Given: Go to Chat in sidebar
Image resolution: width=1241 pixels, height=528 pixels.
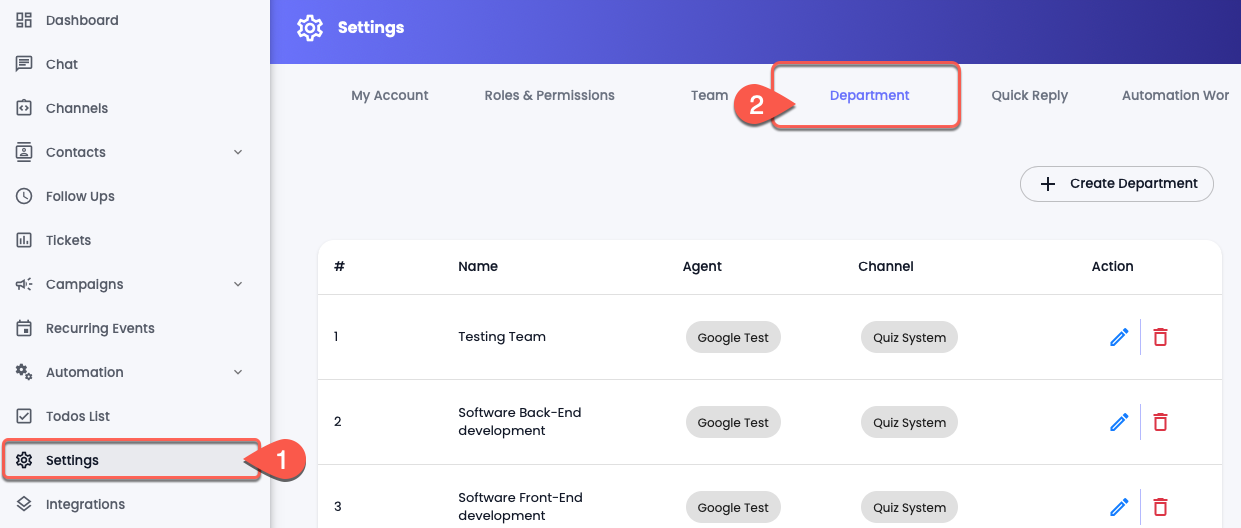Looking at the screenshot, I should point(62,64).
